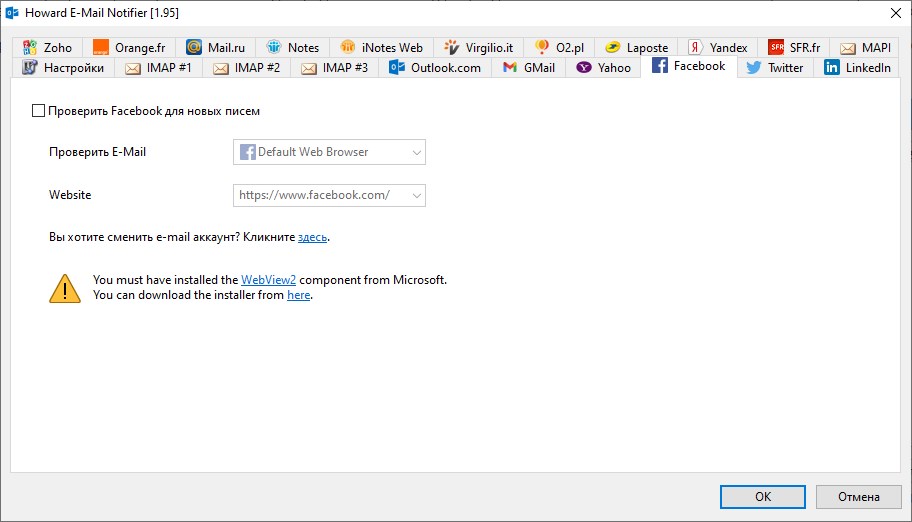The height and width of the screenshot is (522, 912).
Task: Confirm with the OK button
Action: pyautogui.click(x=763, y=496)
